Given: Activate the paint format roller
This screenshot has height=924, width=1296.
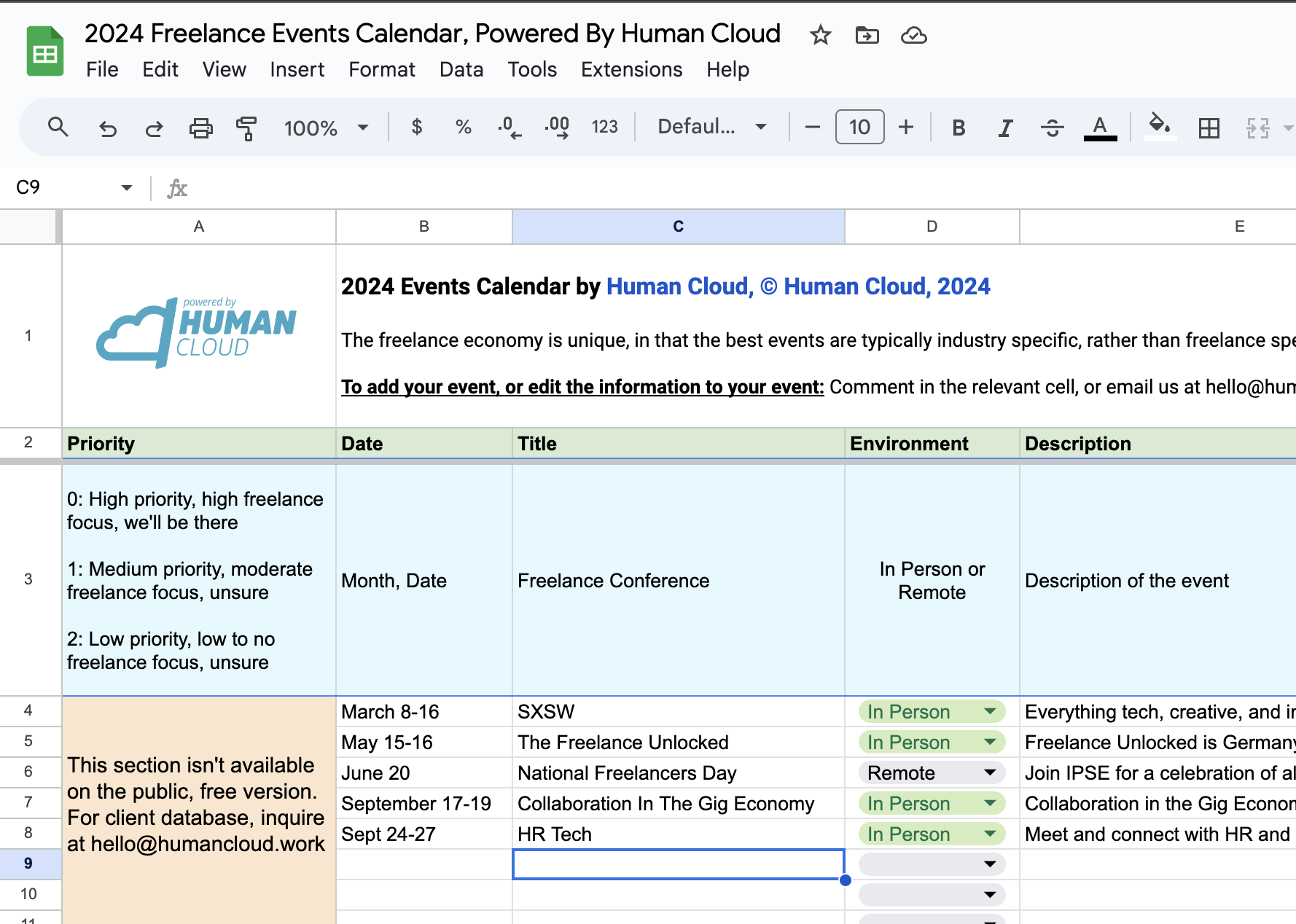Looking at the screenshot, I should pyautogui.click(x=247, y=128).
